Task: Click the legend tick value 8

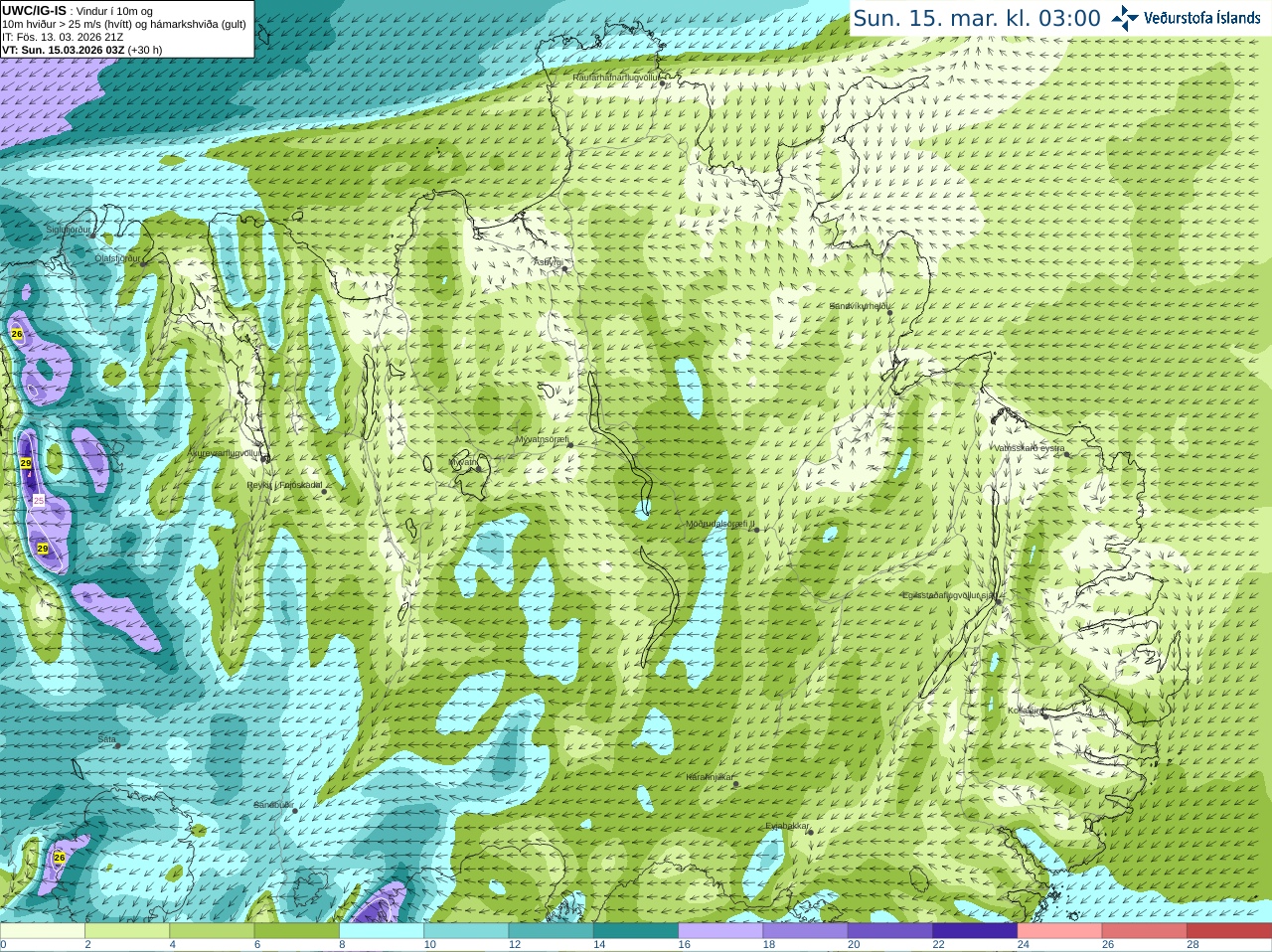Action: click(342, 945)
